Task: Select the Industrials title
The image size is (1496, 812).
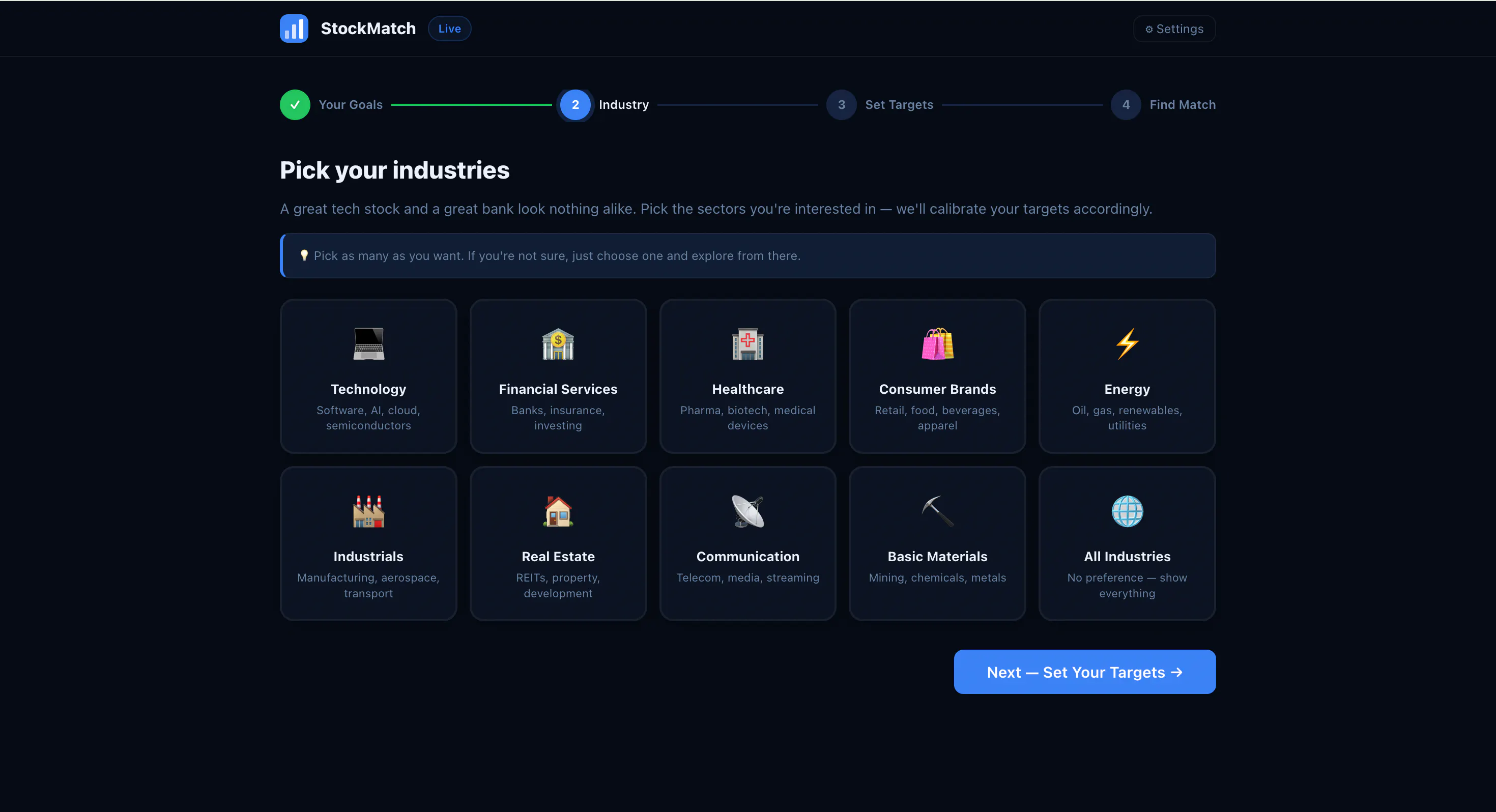Action: 368,557
